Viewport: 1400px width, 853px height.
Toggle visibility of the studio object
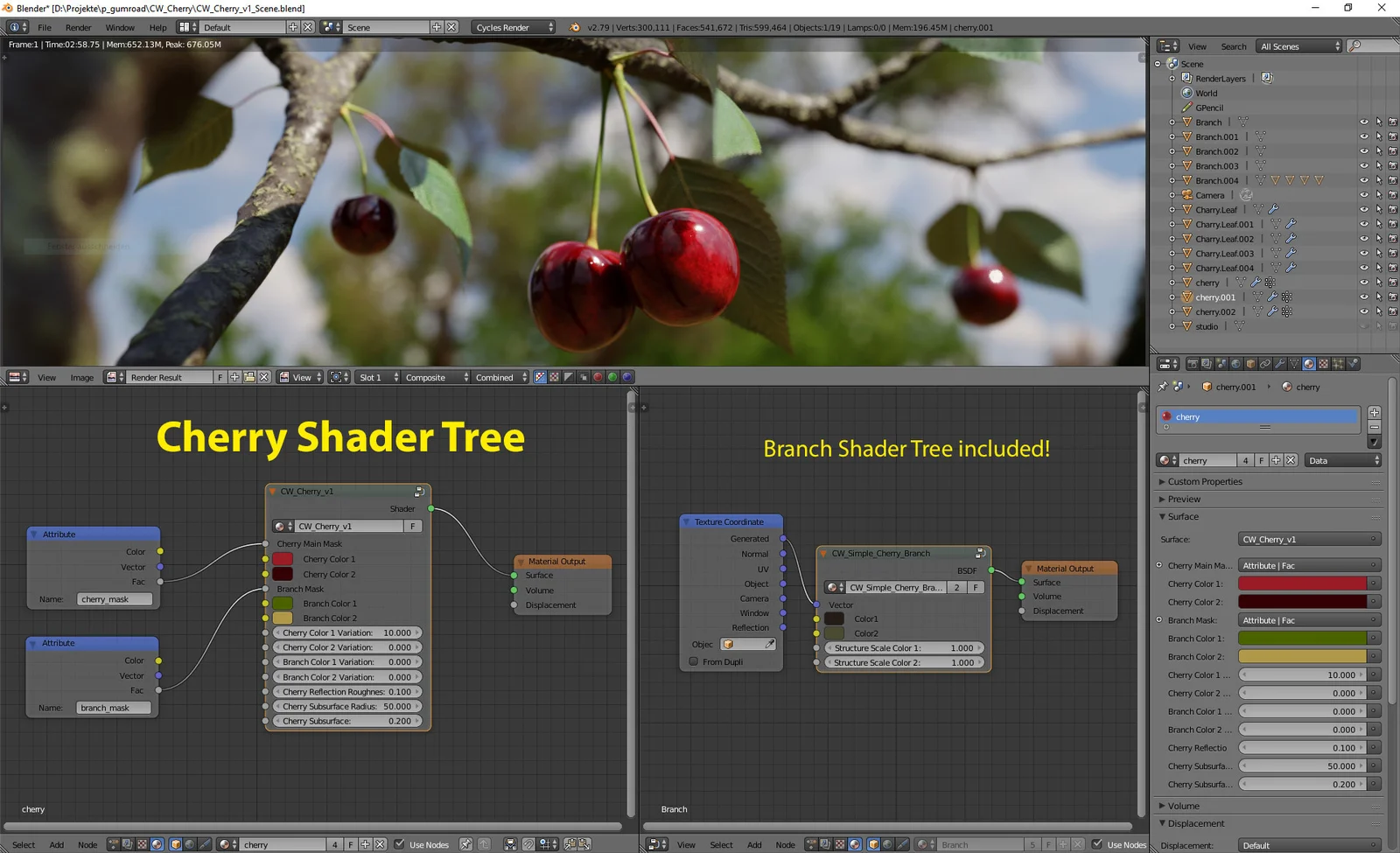[x=1363, y=325]
